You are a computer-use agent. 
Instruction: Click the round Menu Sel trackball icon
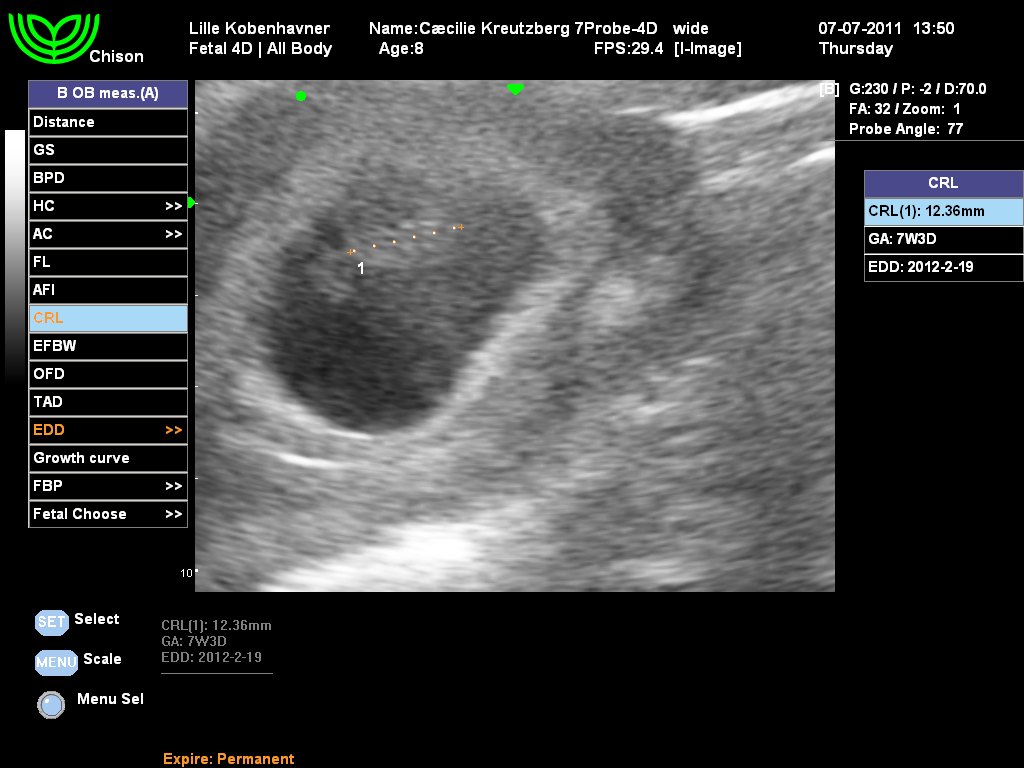point(51,704)
